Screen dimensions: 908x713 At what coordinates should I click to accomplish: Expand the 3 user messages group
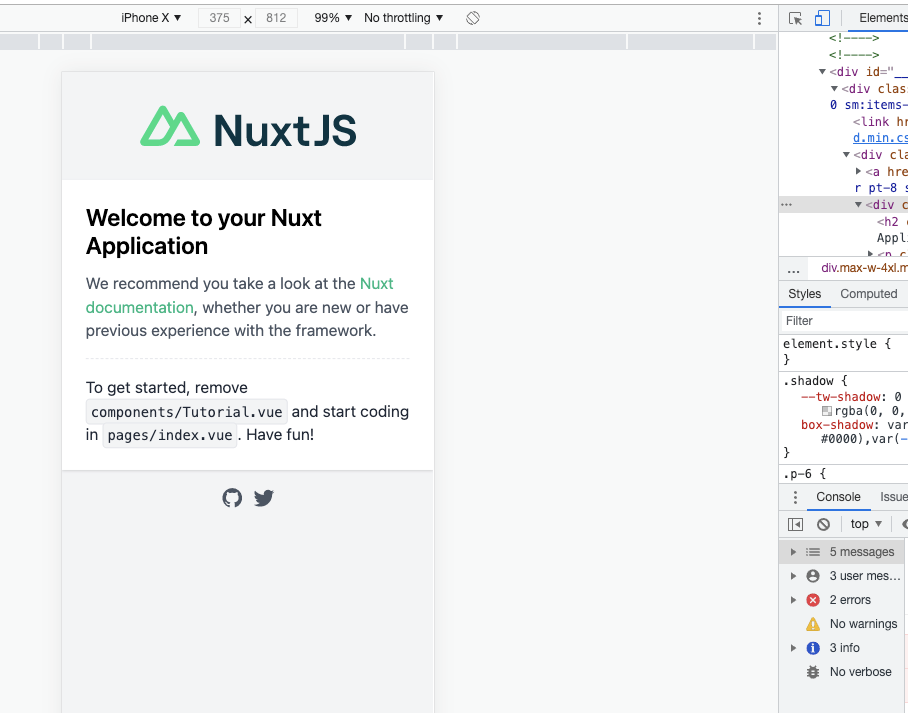[793, 576]
